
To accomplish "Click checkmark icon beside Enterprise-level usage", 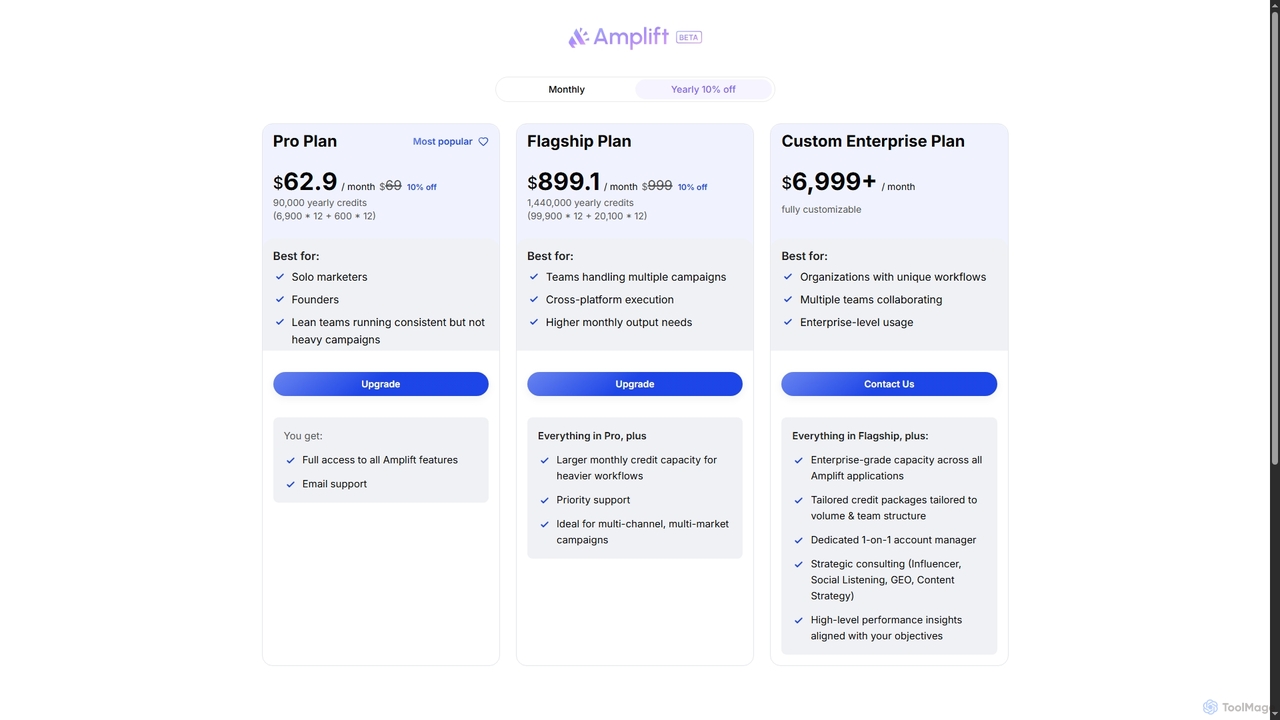I will [x=788, y=323].
